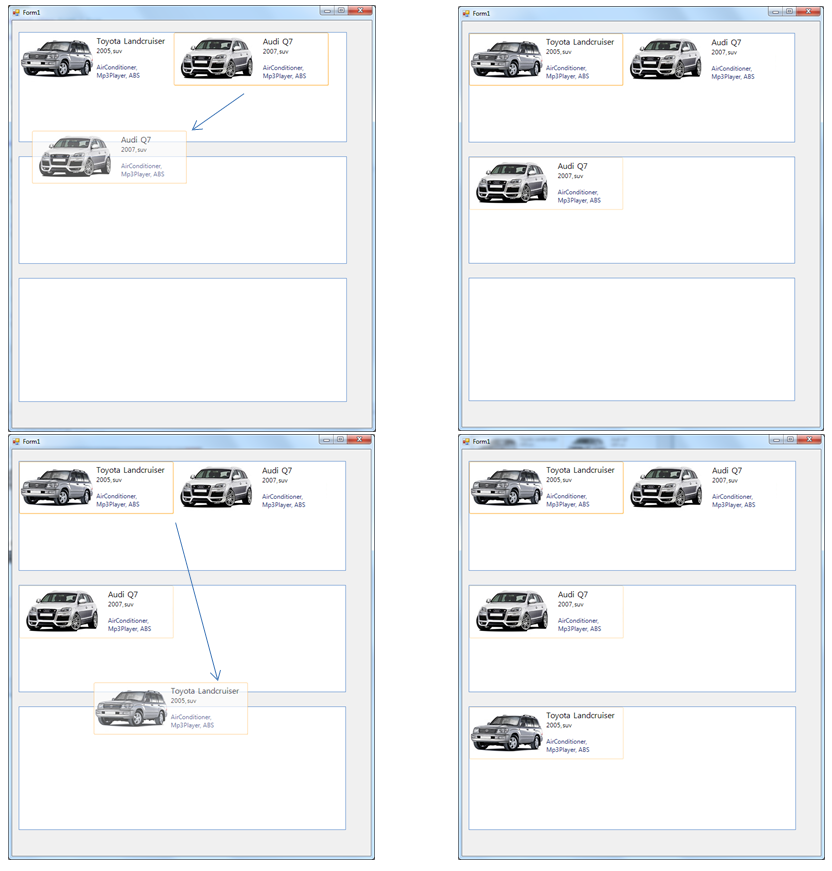The height and width of the screenshot is (871, 832).
Task: Click the first-panel Audi Q7 image in lower-right window
Action: click(666, 487)
